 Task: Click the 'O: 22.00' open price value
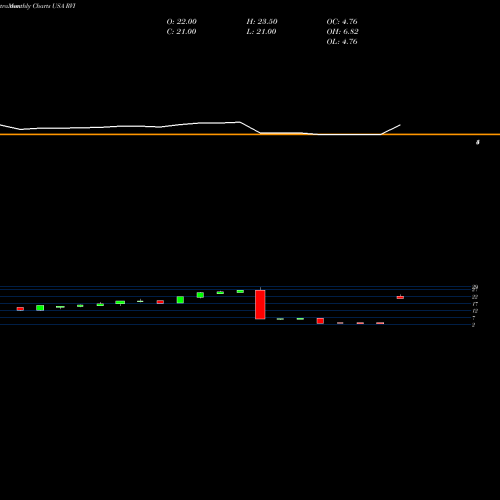(182, 22)
